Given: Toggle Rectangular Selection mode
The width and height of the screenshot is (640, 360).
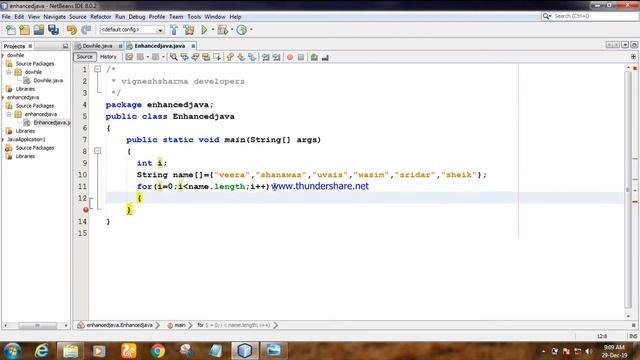Looking at the screenshot, I should tap(217, 57).
